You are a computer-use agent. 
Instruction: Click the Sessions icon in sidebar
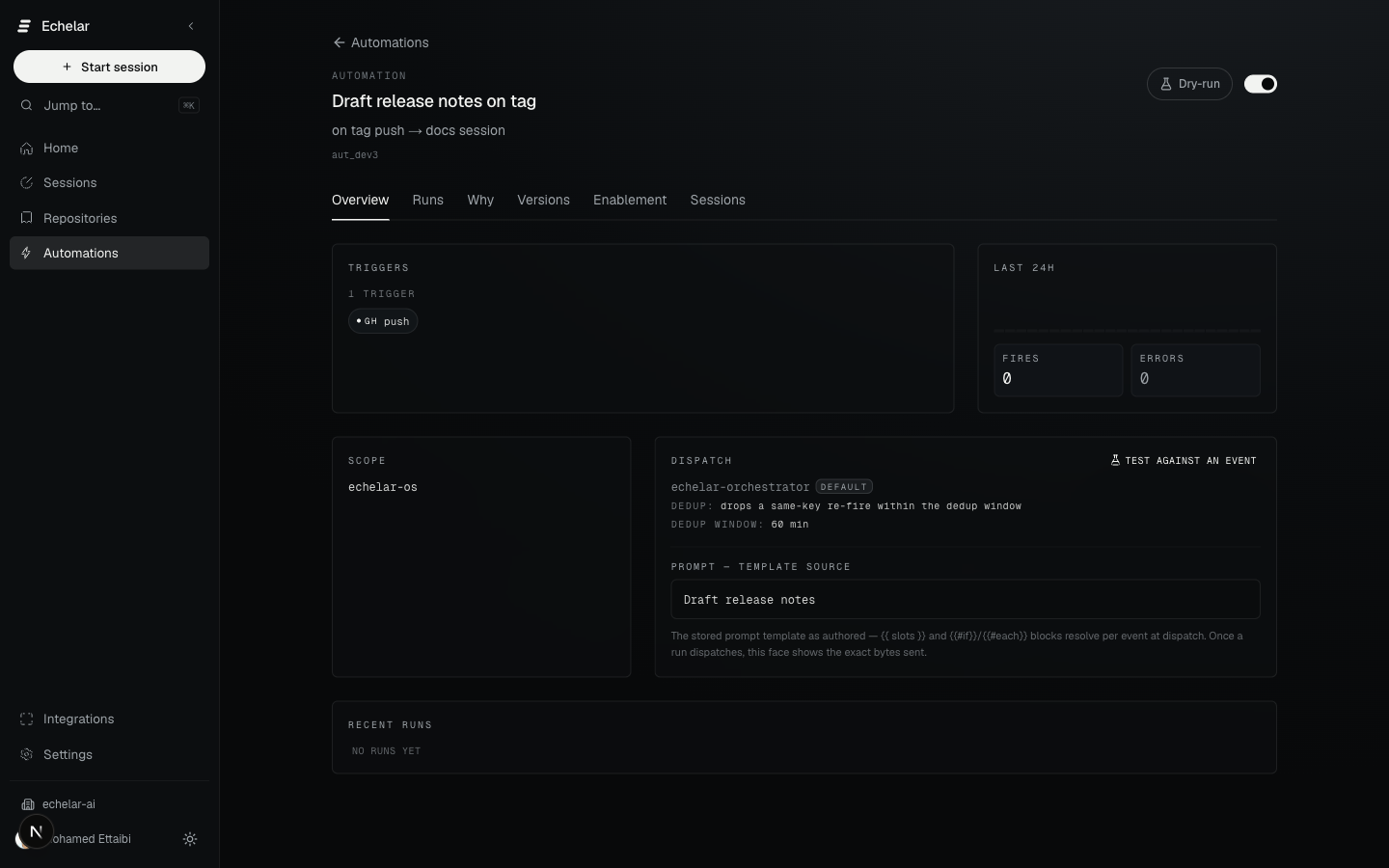(27, 182)
